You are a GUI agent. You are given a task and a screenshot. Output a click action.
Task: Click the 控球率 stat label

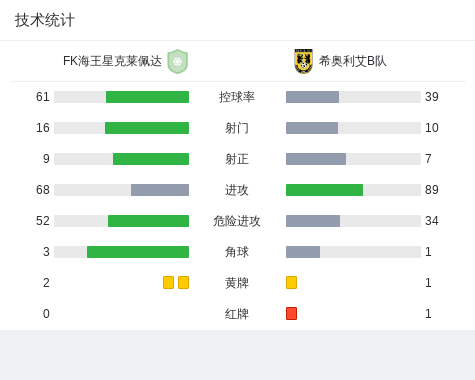[x=237, y=97]
